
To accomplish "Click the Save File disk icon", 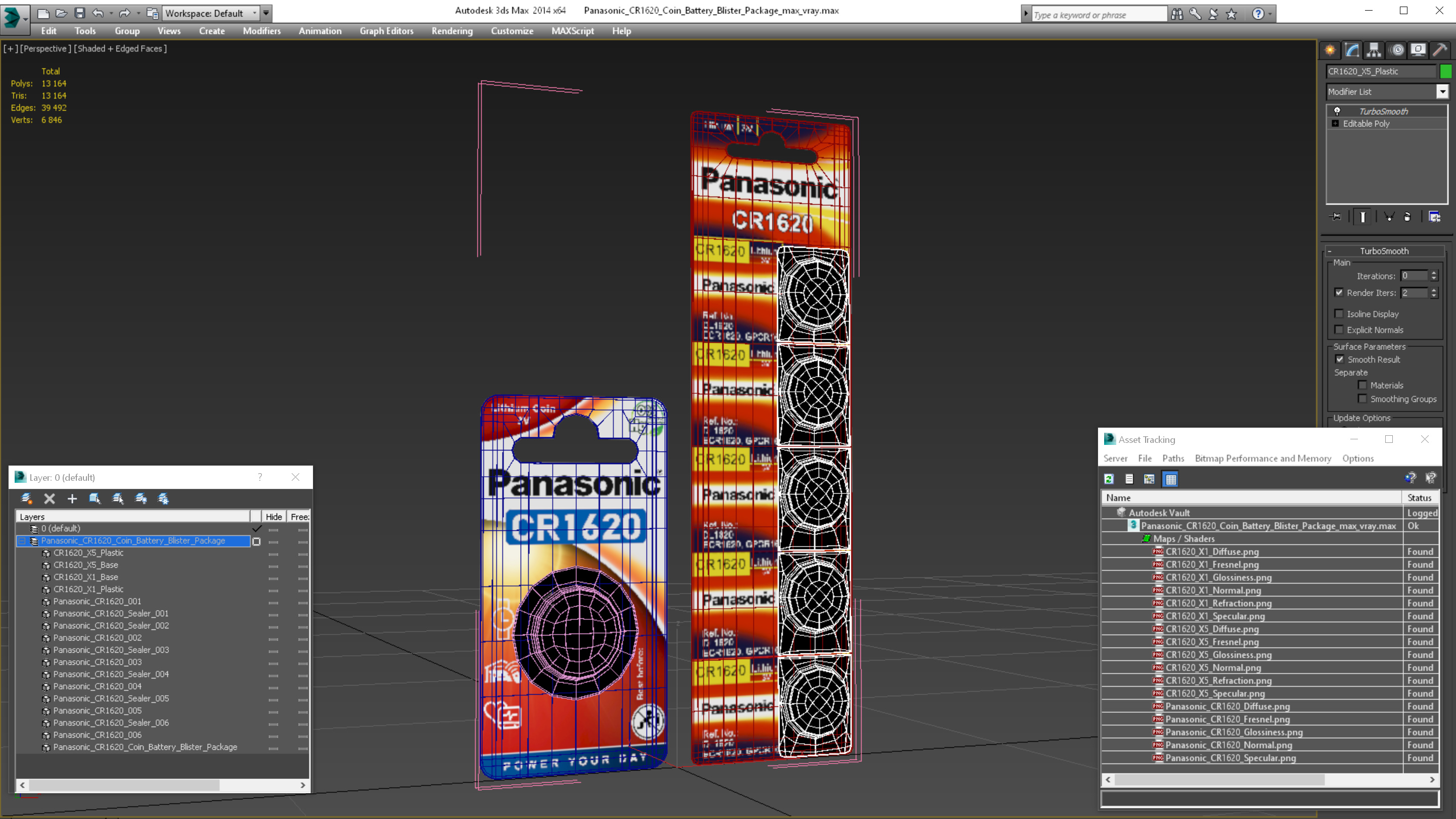I will click(x=80, y=13).
